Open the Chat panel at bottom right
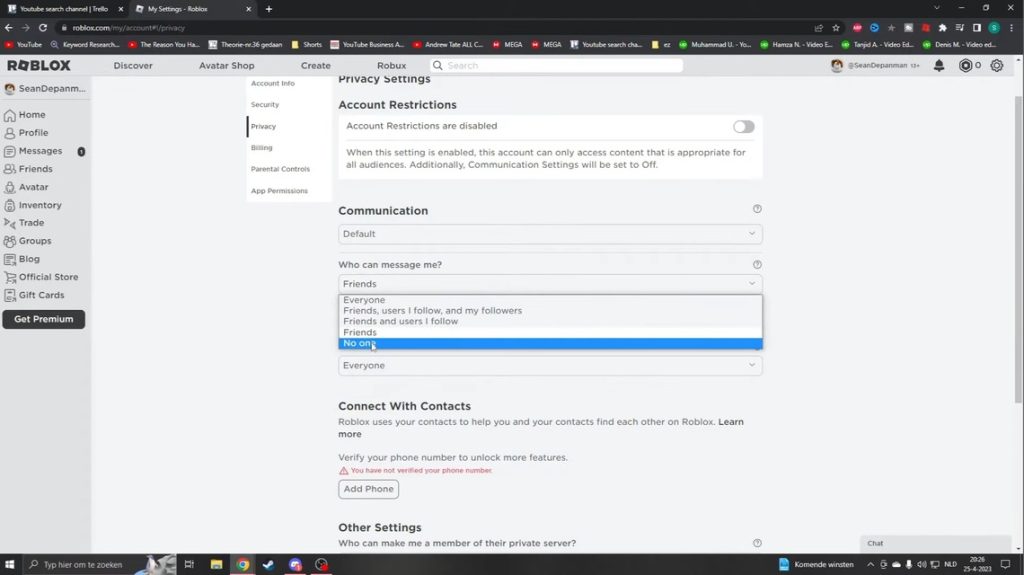The image size is (1024, 575). (x=935, y=544)
